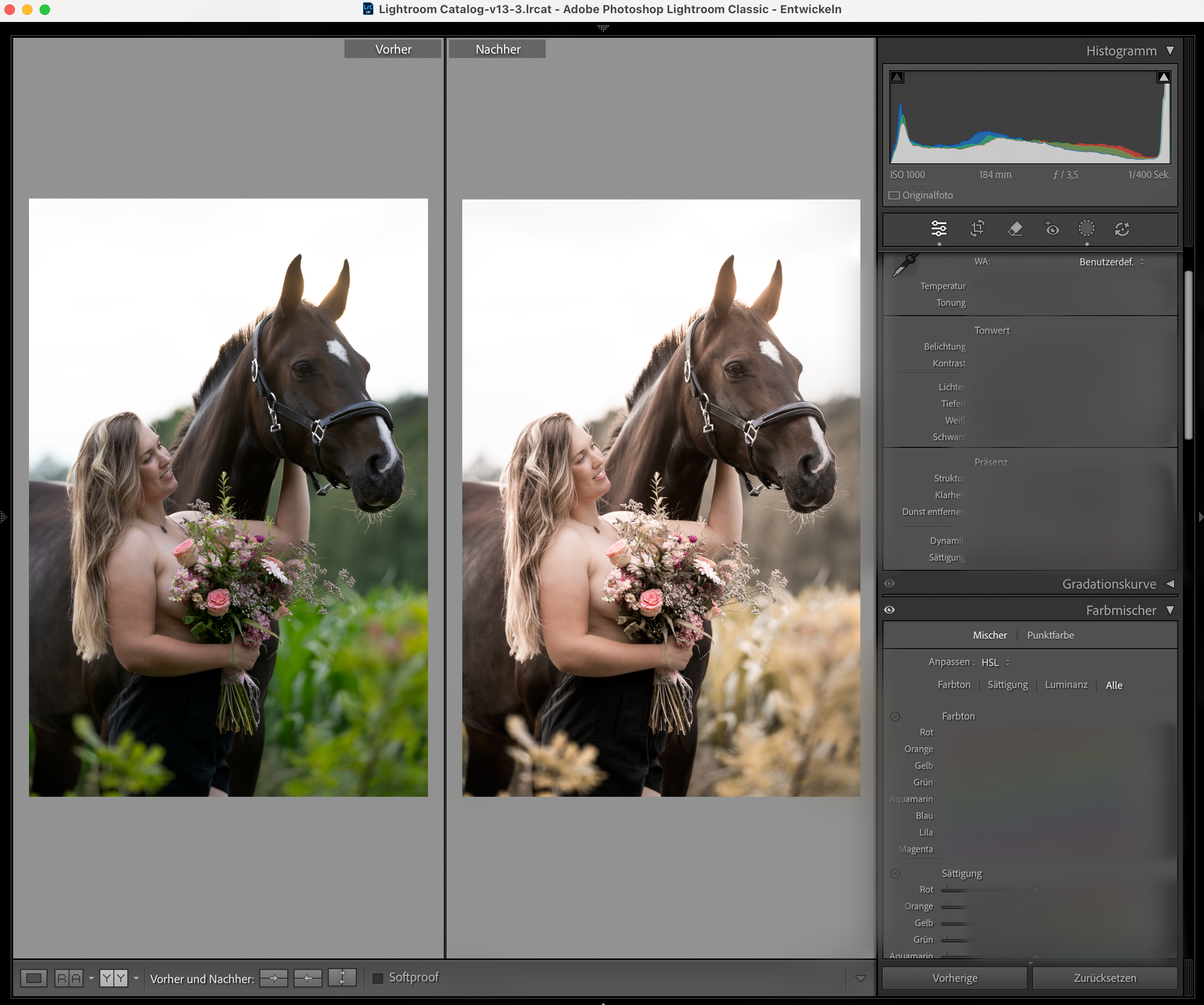The width and height of the screenshot is (1204, 1005).
Task: Check the Originalfoto checkbox
Action: 894,195
